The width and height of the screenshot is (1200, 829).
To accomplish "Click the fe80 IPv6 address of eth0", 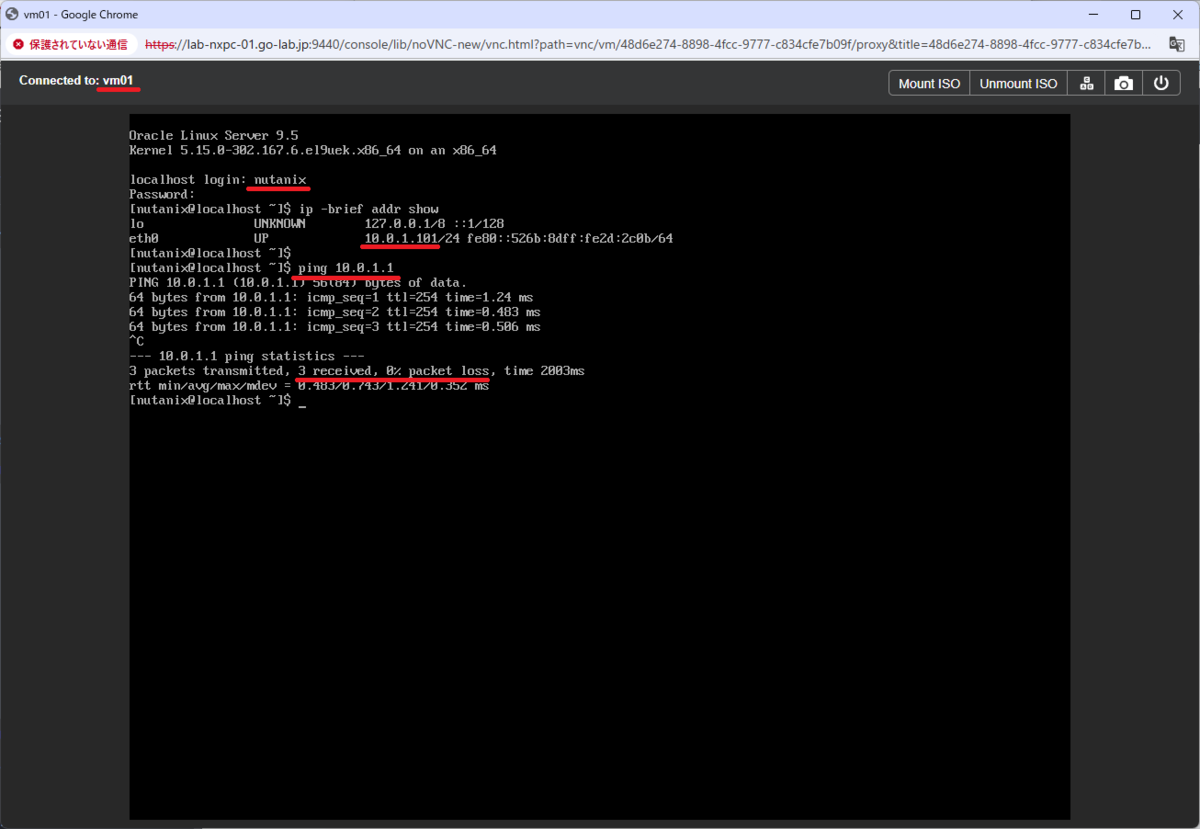I will (x=570, y=238).
